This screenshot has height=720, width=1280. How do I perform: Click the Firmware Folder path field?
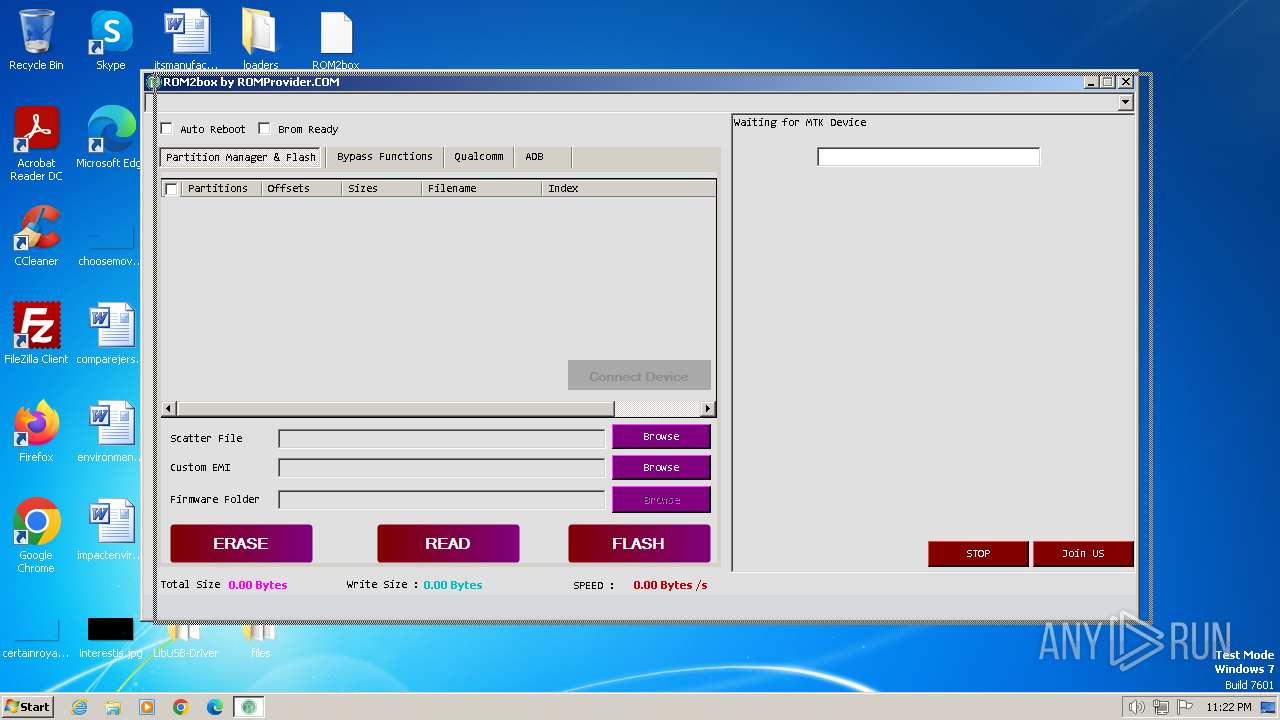441,499
